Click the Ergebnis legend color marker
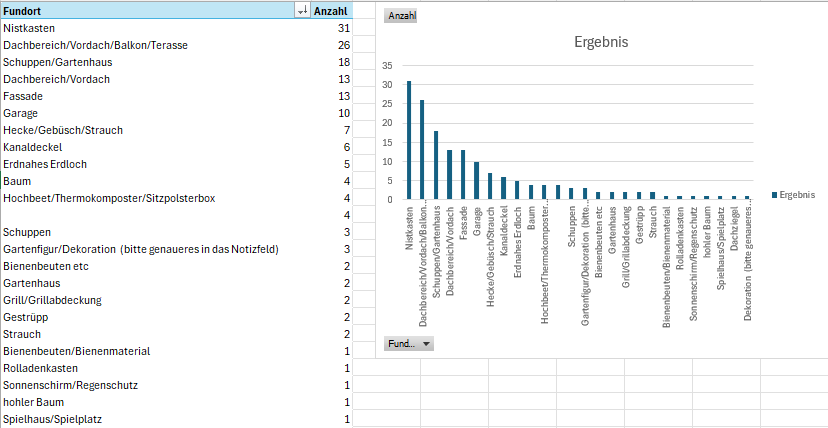 click(775, 195)
